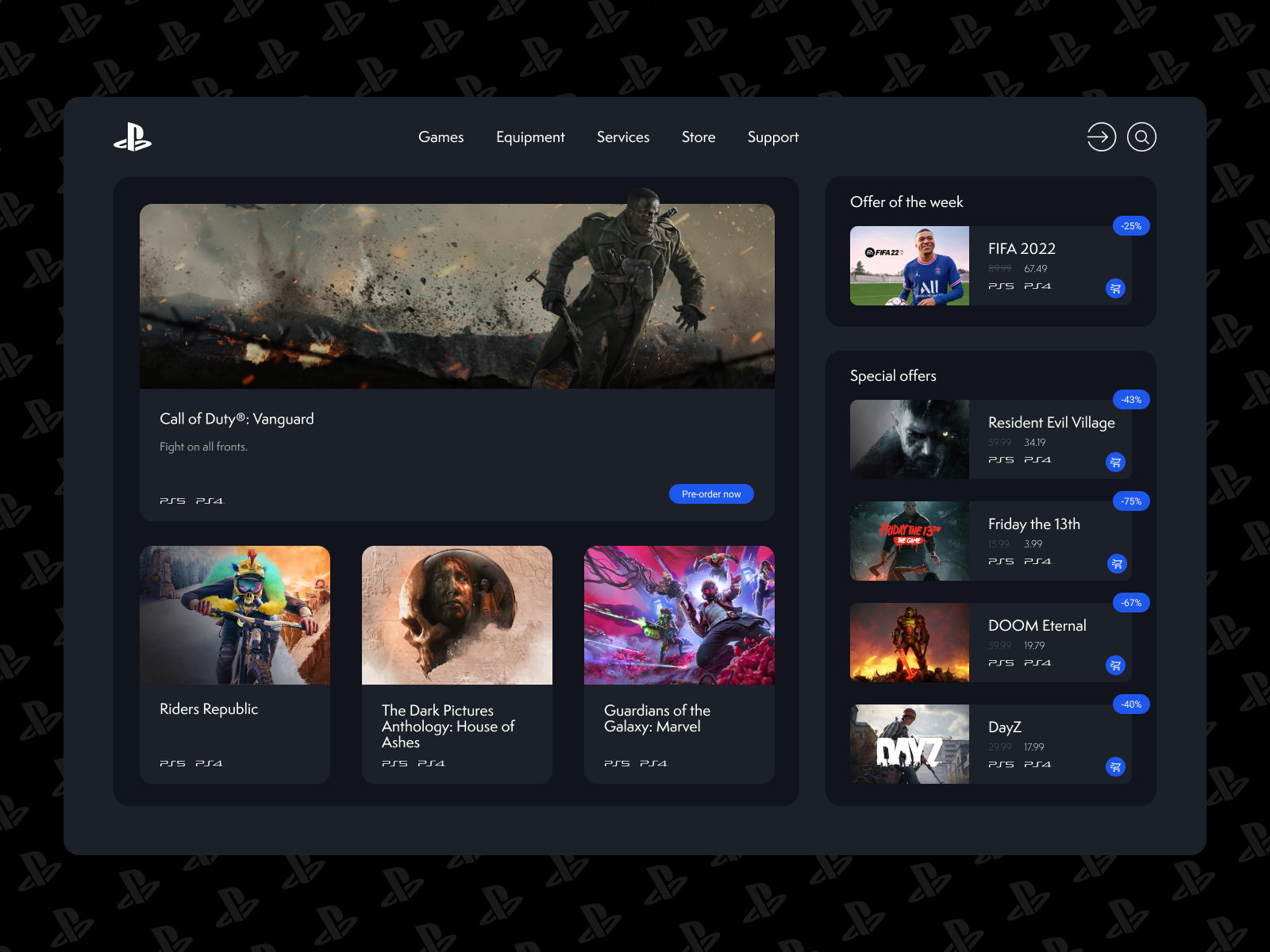
Task: View the FIFA 22 thumbnail
Action: [x=910, y=266]
